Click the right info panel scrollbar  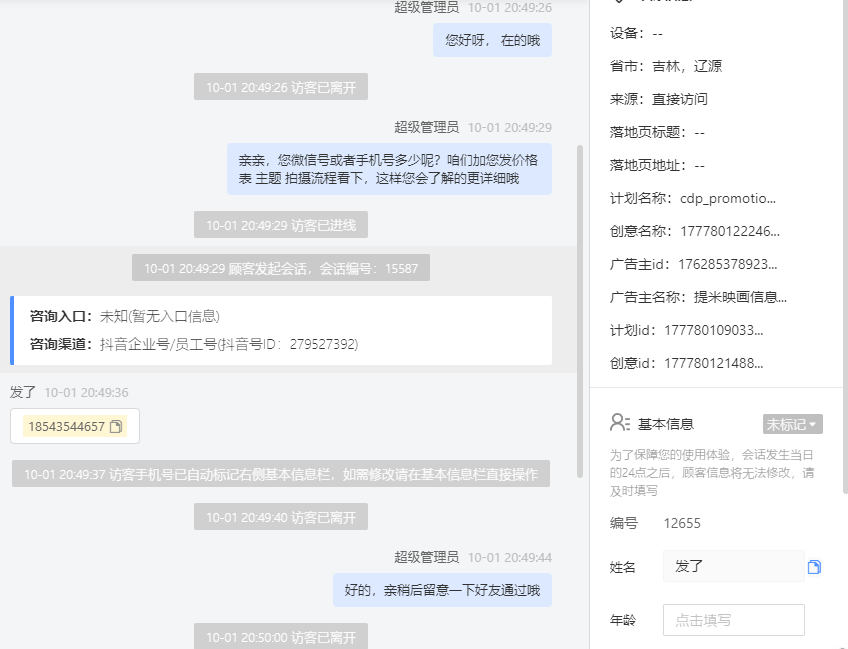[845, 246]
